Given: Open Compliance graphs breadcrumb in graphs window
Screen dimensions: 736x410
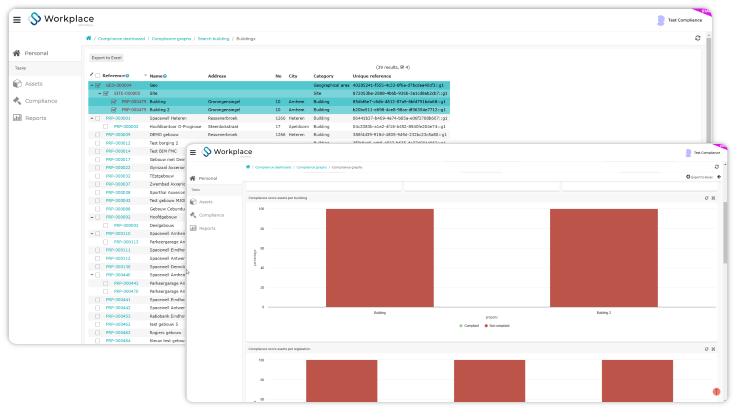Looking at the screenshot, I should pos(312,167).
